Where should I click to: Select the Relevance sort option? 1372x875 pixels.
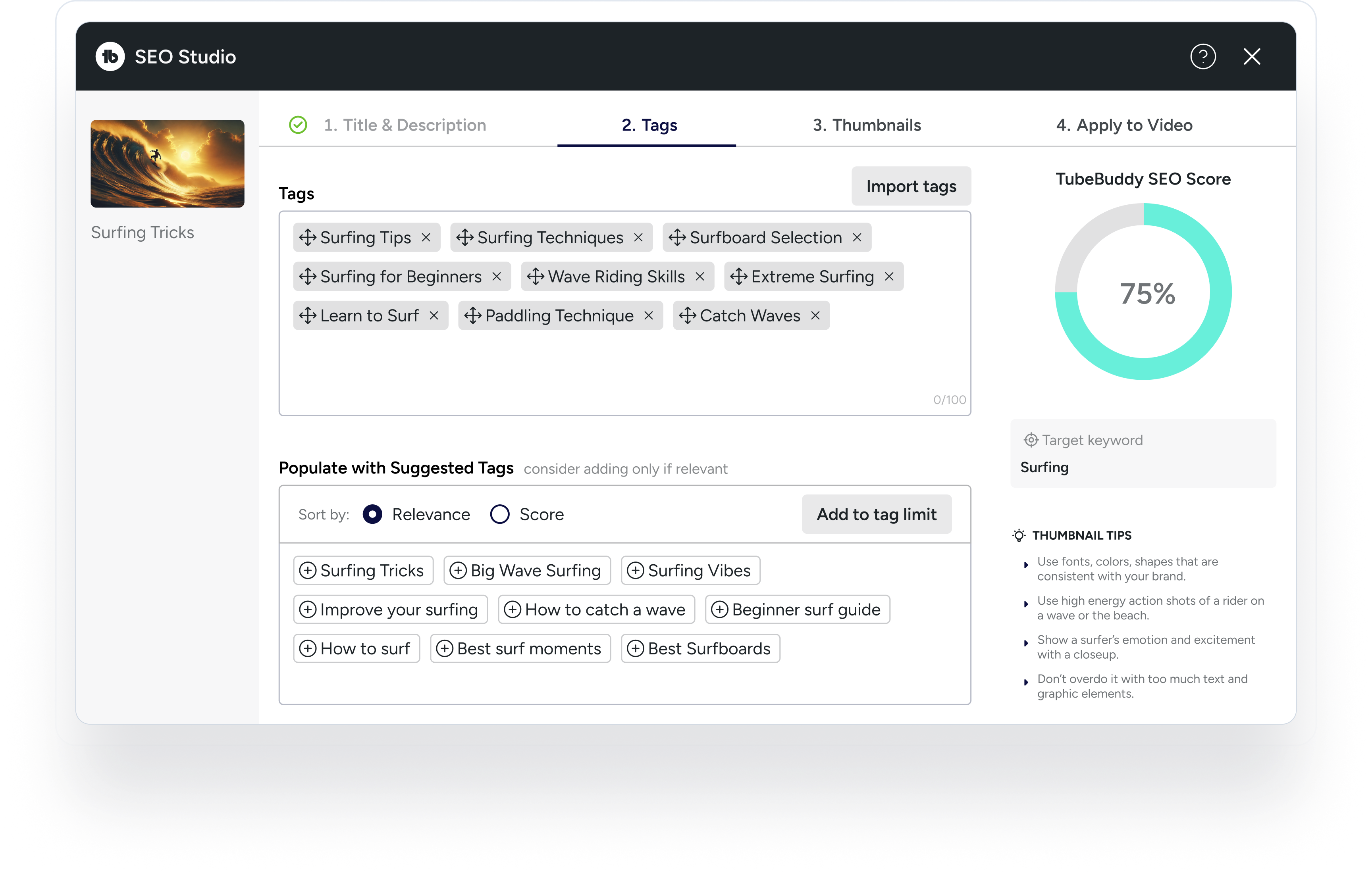coord(372,514)
